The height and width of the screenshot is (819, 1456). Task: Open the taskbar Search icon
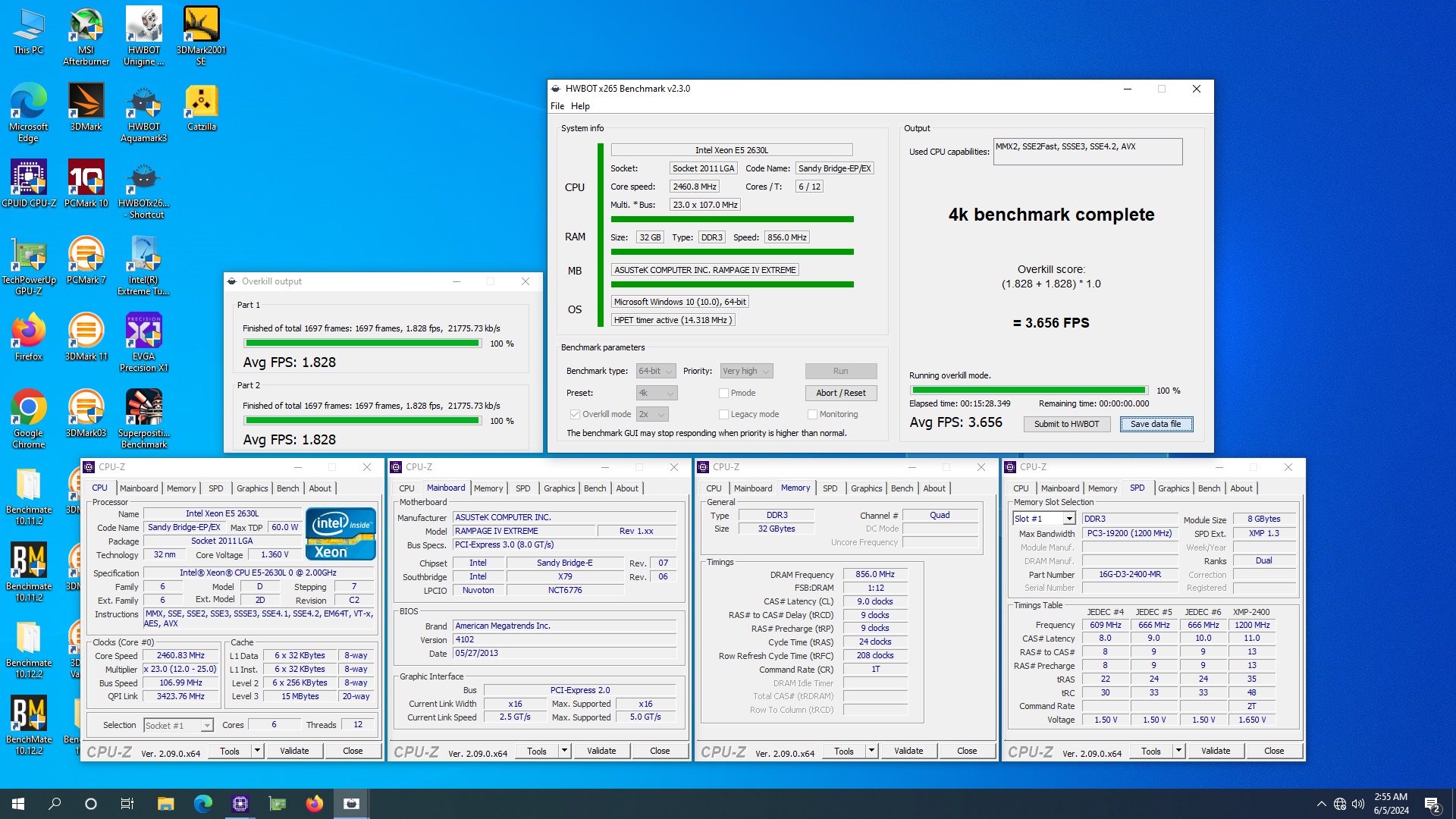55,804
